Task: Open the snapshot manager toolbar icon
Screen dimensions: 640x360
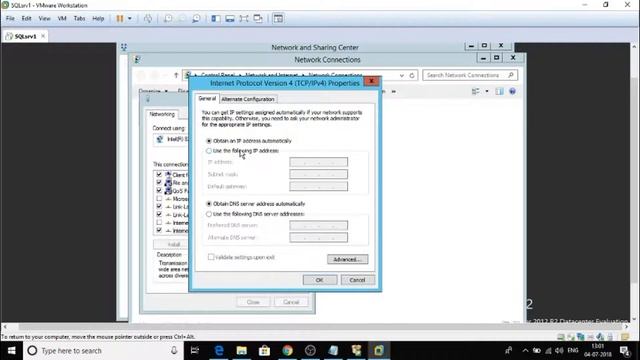Action: (196, 18)
